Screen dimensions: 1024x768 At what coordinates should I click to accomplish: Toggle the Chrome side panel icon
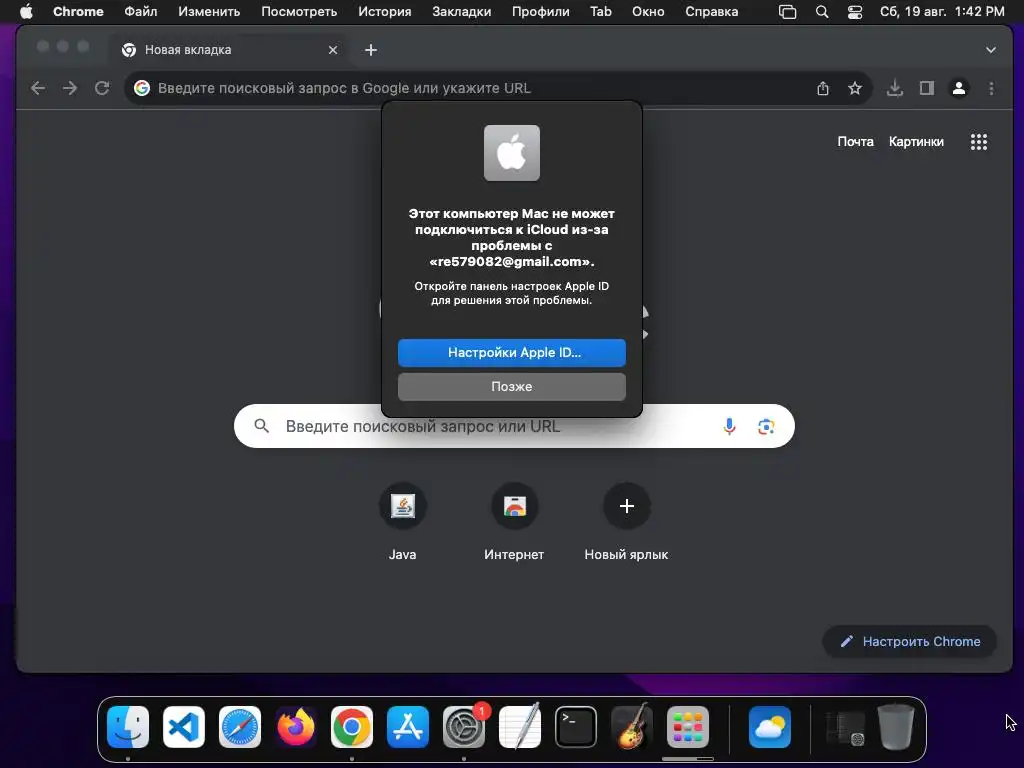(x=927, y=88)
